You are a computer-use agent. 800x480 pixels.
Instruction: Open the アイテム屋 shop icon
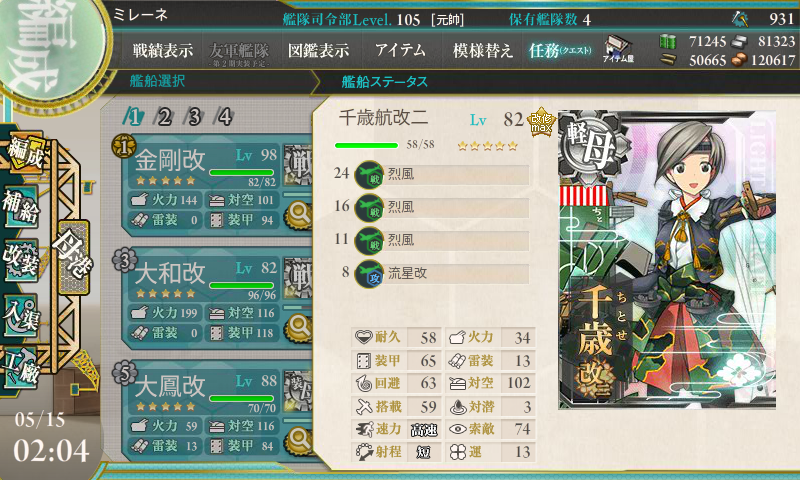pos(618,50)
